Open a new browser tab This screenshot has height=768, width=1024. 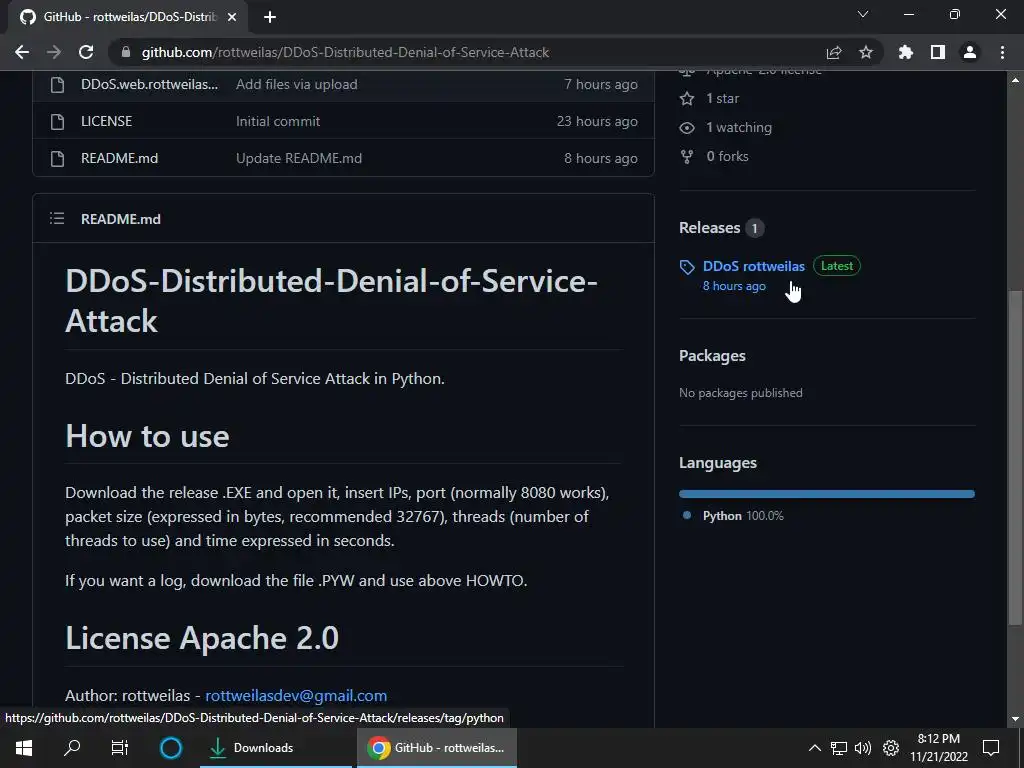pos(270,17)
